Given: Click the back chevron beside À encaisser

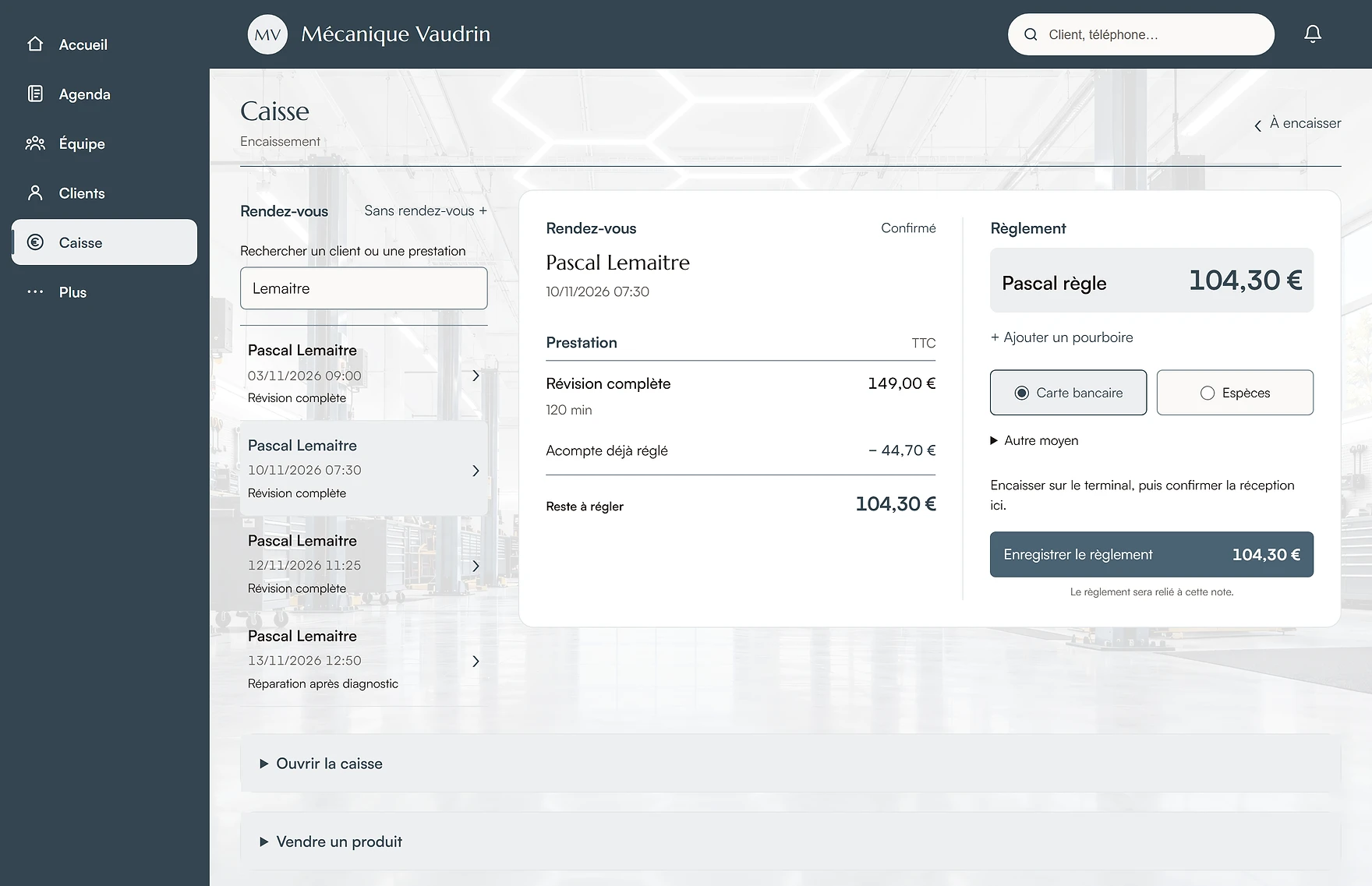Looking at the screenshot, I should 1257,125.
